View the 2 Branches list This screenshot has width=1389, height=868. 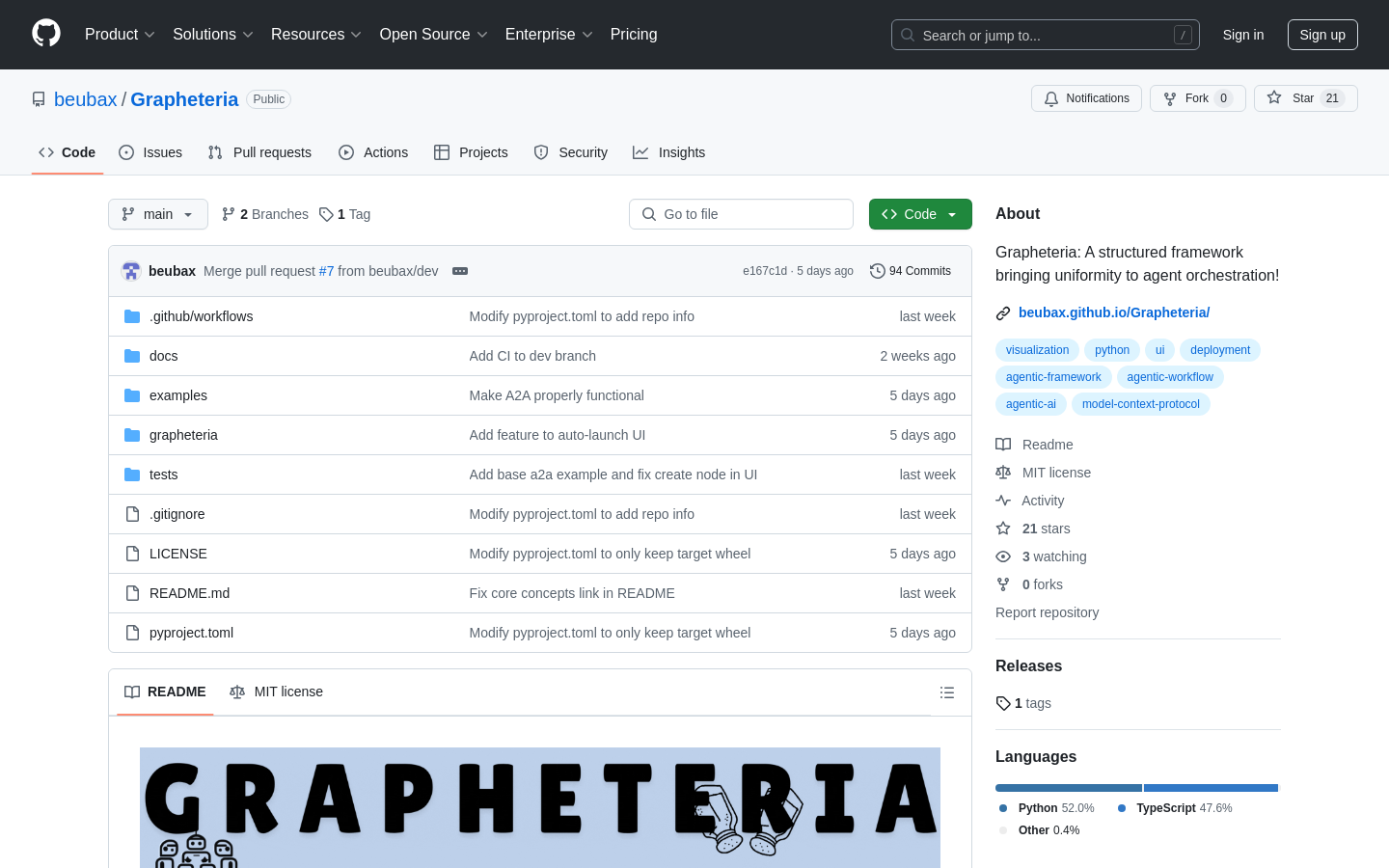click(x=265, y=214)
